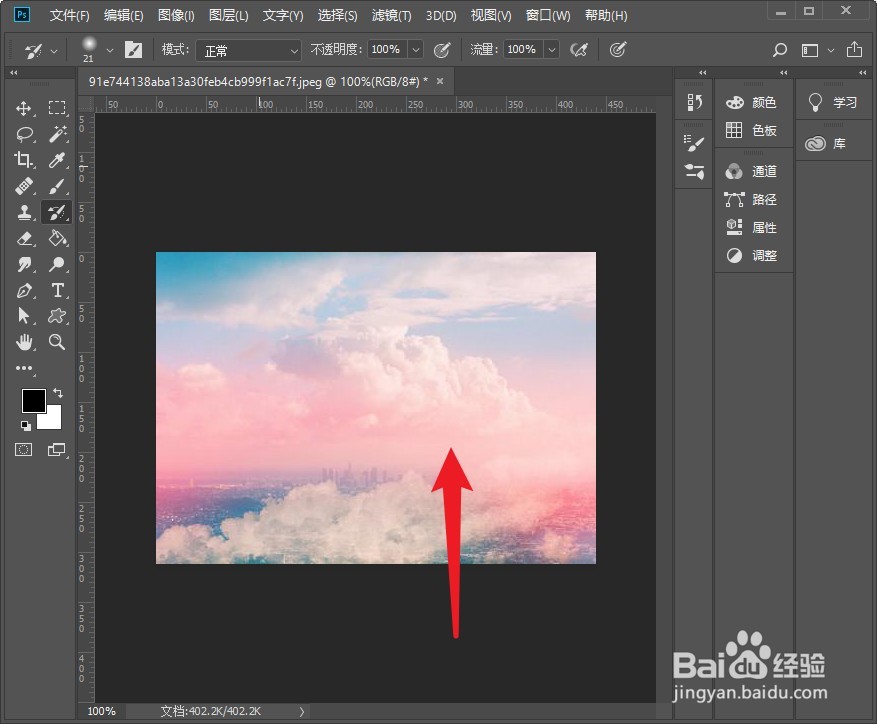Select the Move tool
The width and height of the screenshot is (877, 724).
pyautogui.click(x=23, y=107)
